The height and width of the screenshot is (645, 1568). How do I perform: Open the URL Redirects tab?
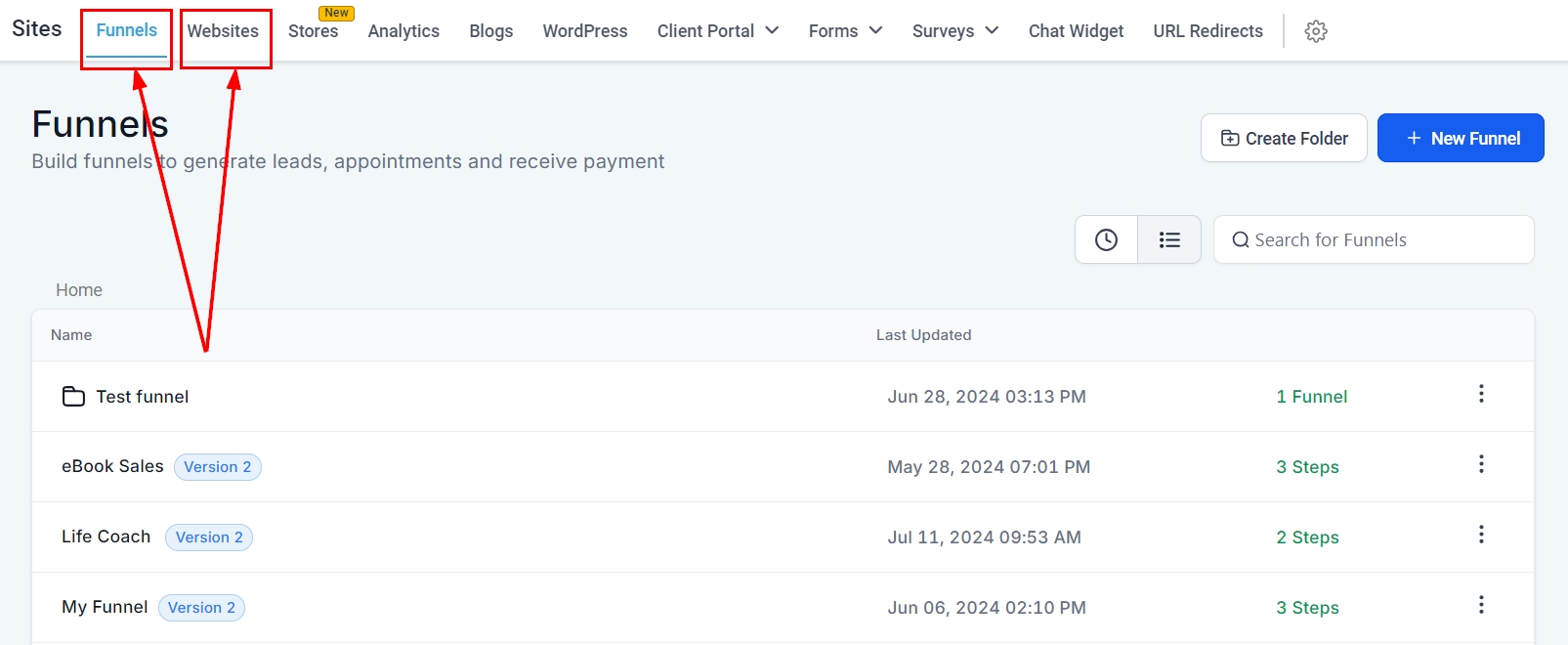(x=1208, y=31)
